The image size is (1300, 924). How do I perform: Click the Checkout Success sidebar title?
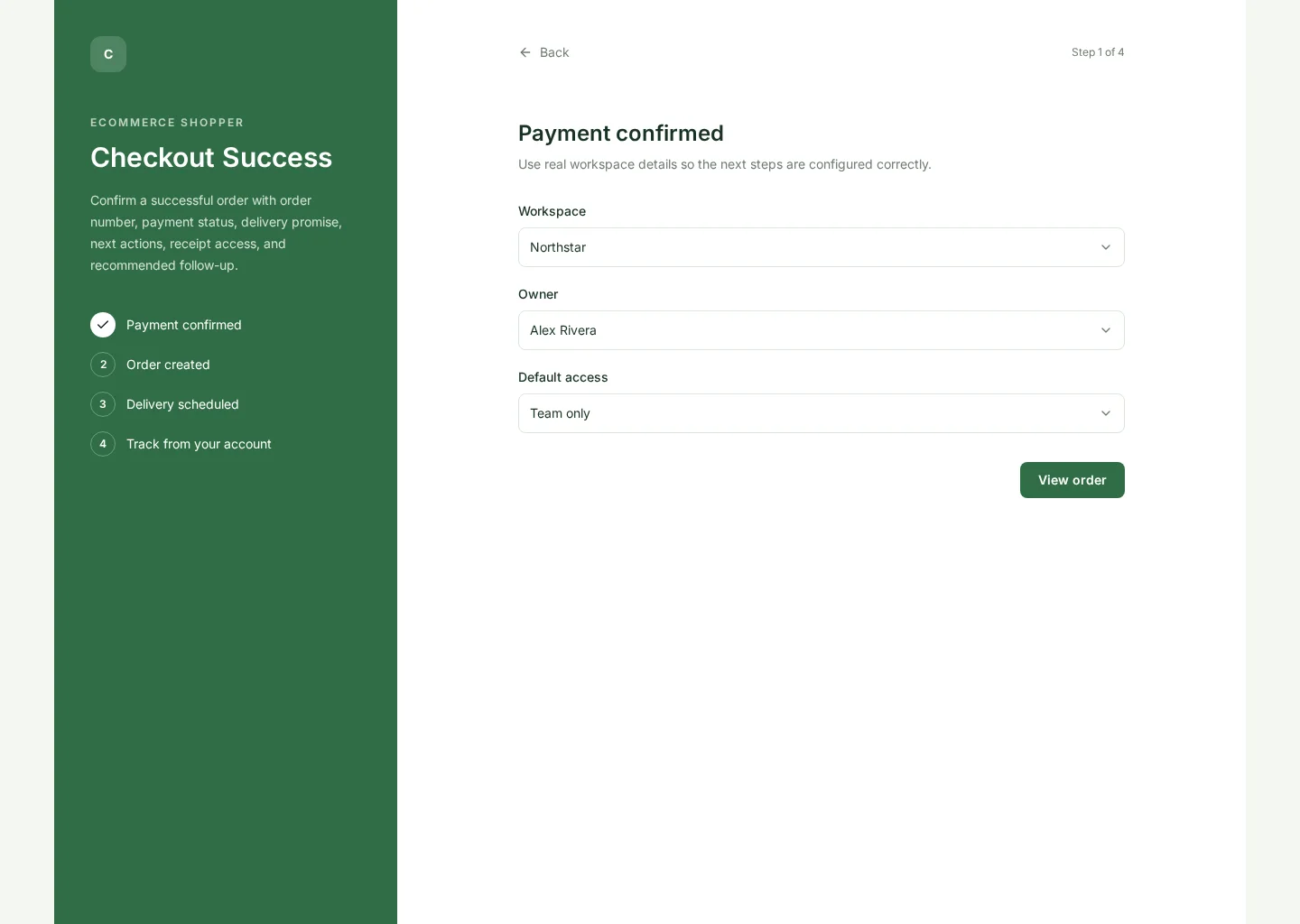point(211,157)
